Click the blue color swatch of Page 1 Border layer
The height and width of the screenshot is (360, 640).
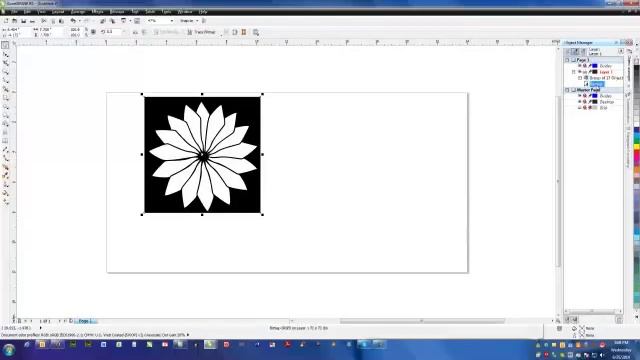[595, 66]
